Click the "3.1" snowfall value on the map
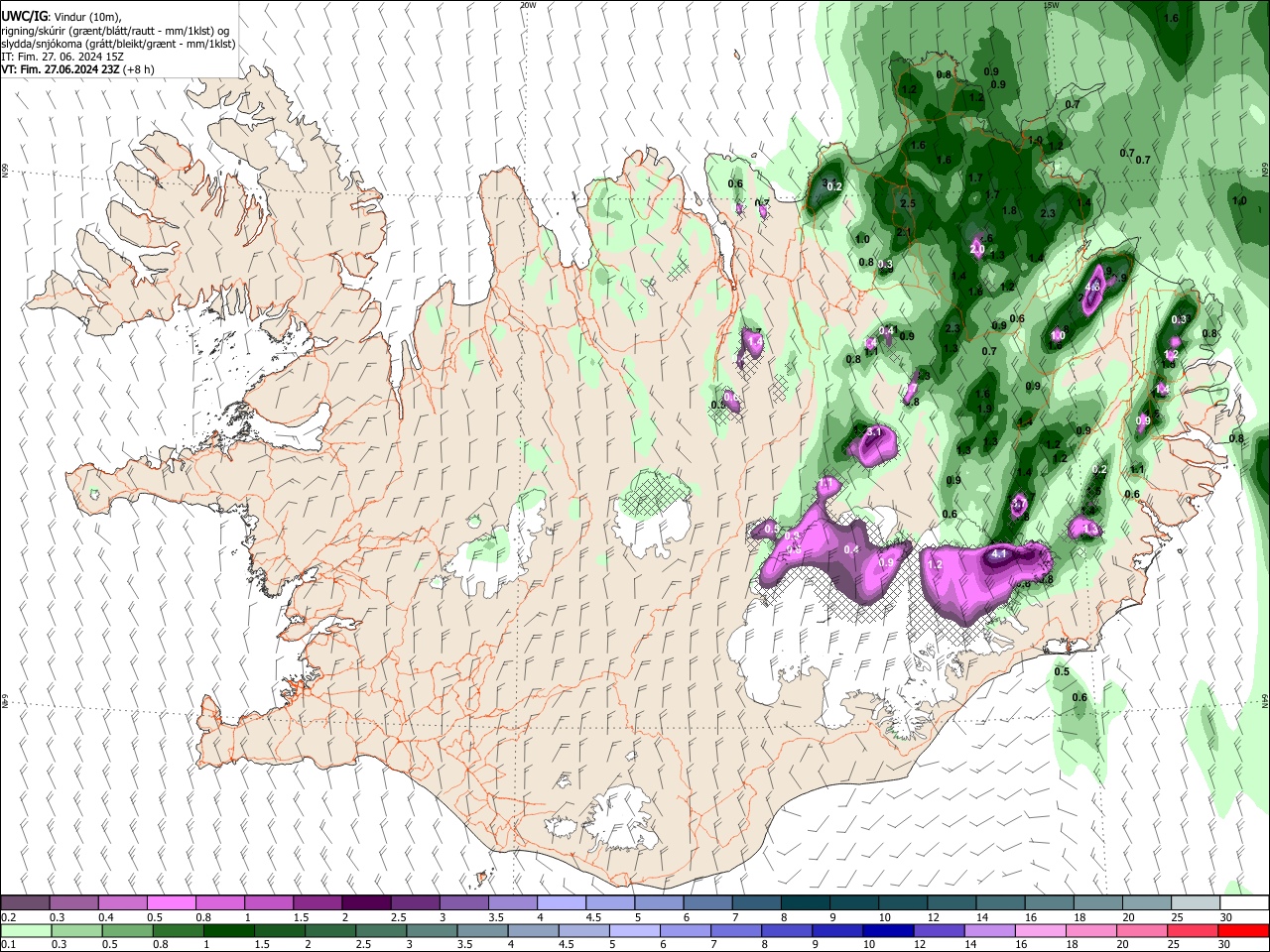This screenshot has height=952, width=1270. (x=874, y=432)
